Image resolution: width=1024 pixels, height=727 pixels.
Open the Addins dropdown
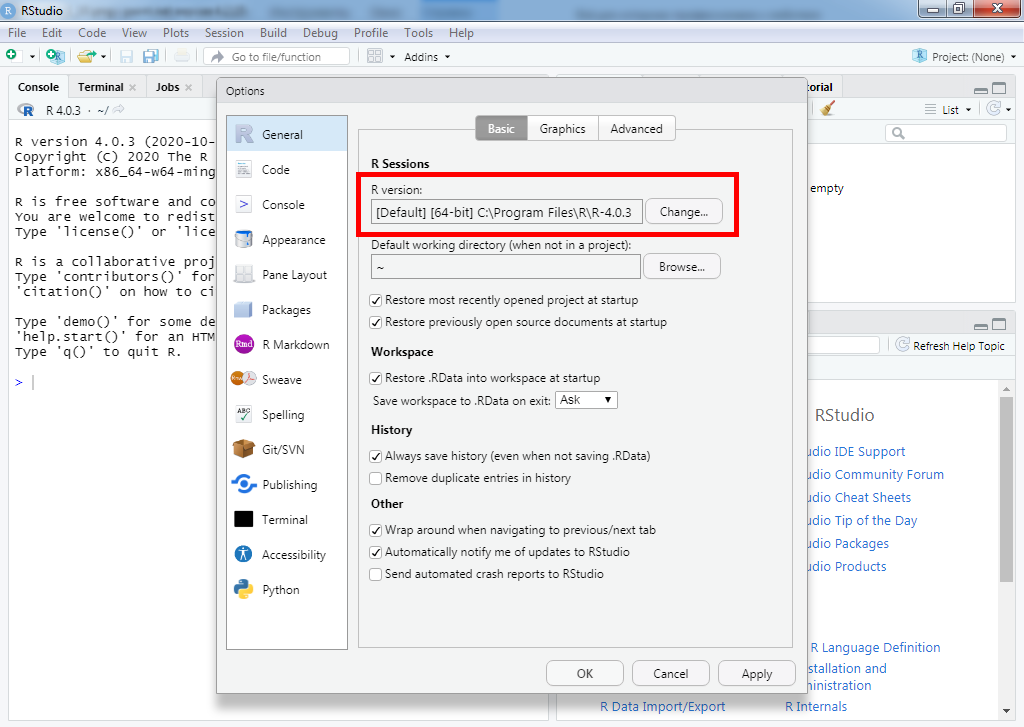tap(427, 57)
